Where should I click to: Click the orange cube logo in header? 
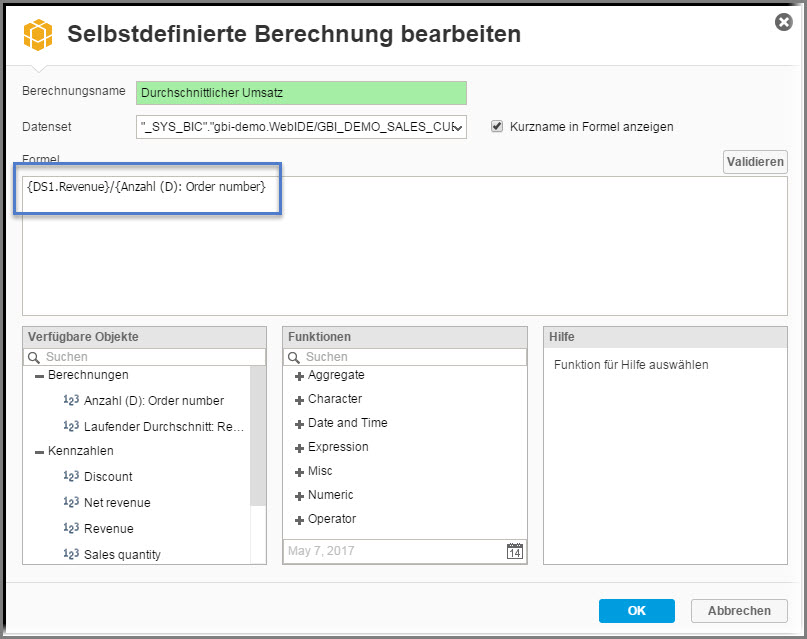point(38,35)
